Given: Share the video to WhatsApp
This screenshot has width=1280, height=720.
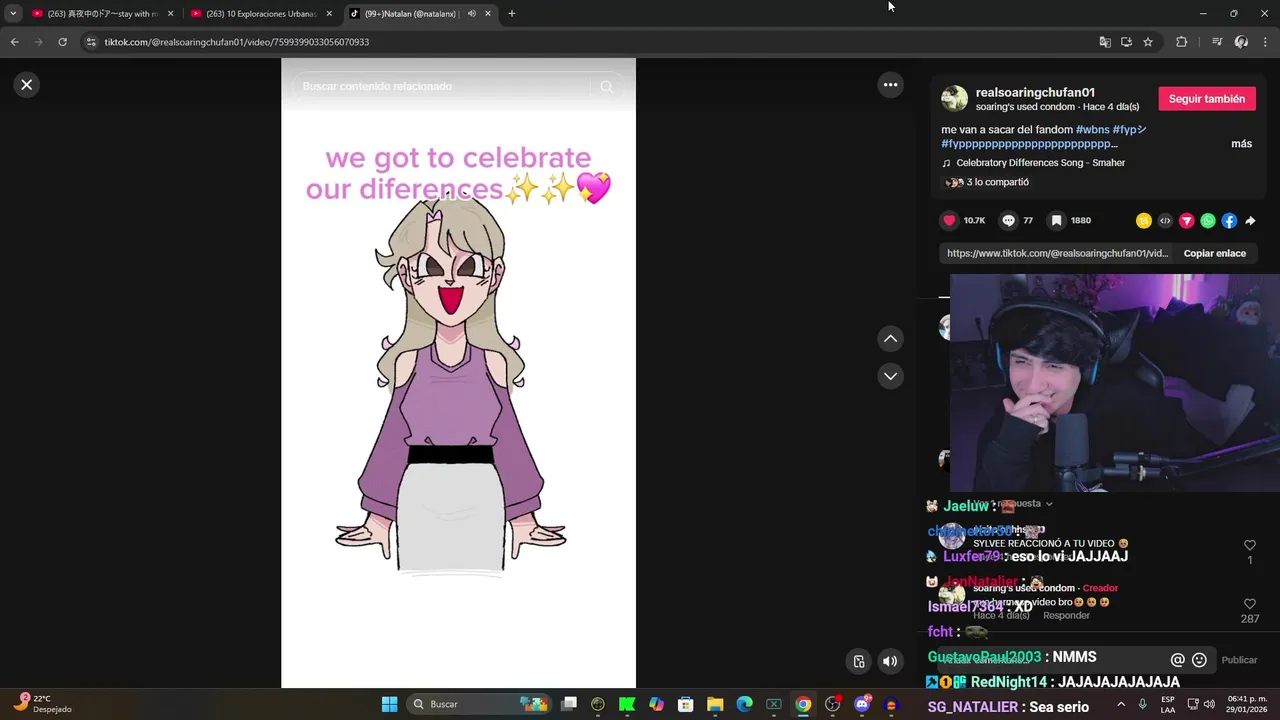Looking at the screenshot, I should pos(1208,221).
